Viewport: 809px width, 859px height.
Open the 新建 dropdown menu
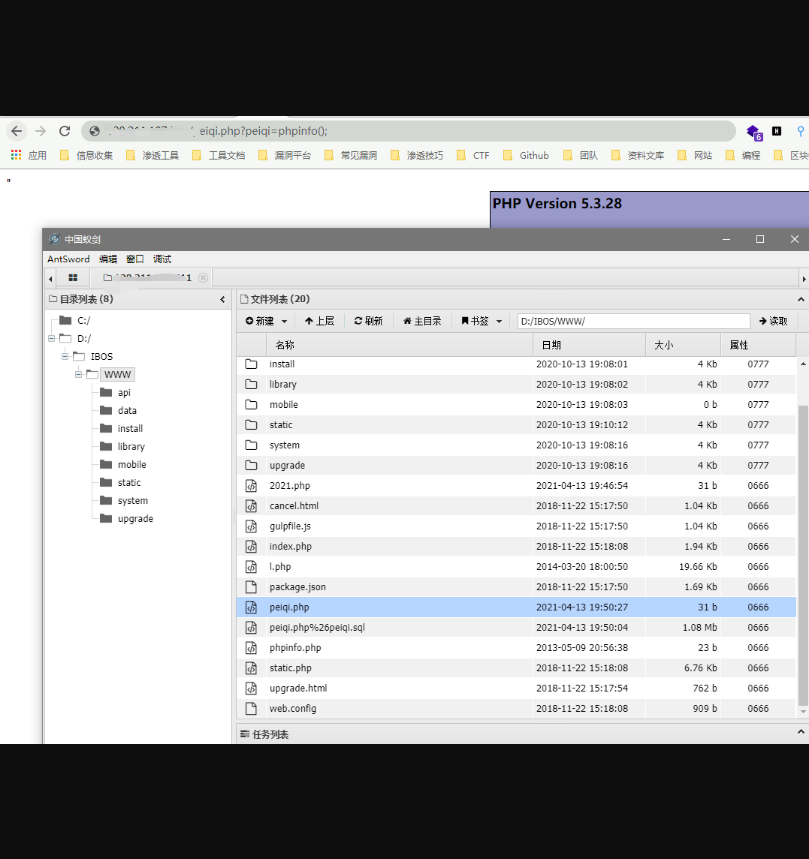pos(267,321)
